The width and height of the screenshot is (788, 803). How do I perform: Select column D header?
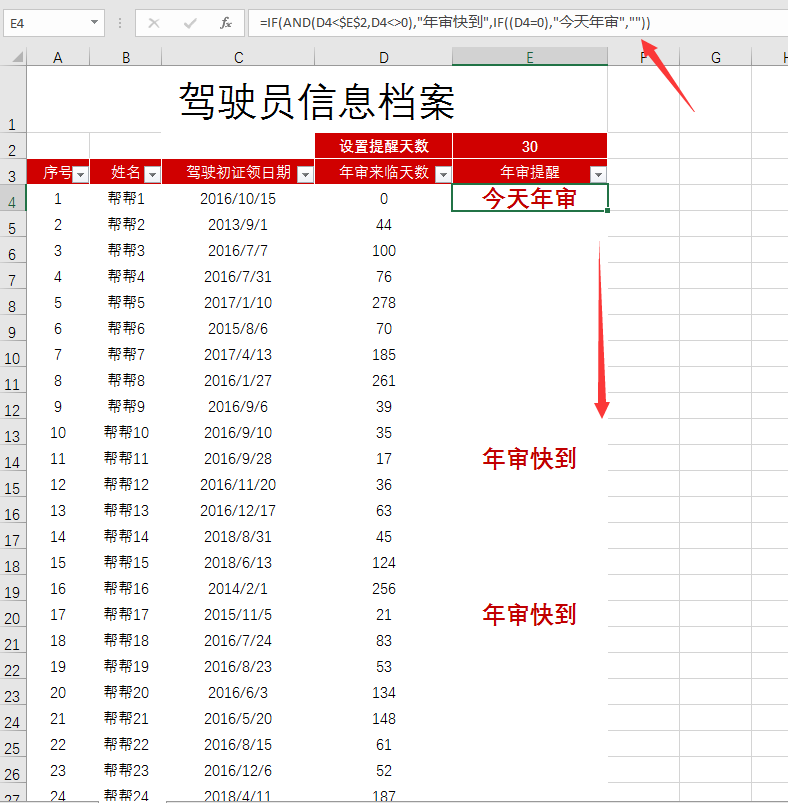click(384, 57)
